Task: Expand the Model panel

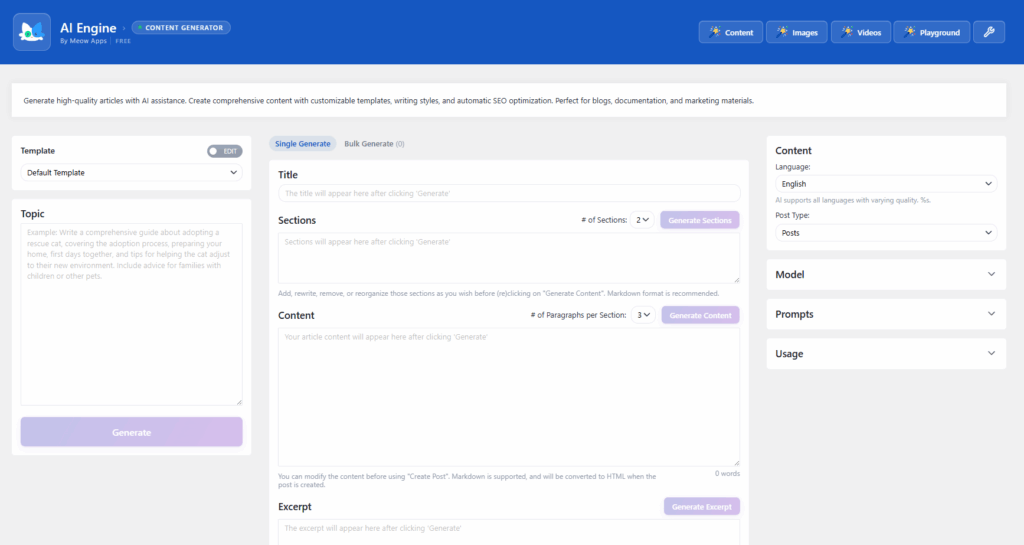Action: [886, 274]
